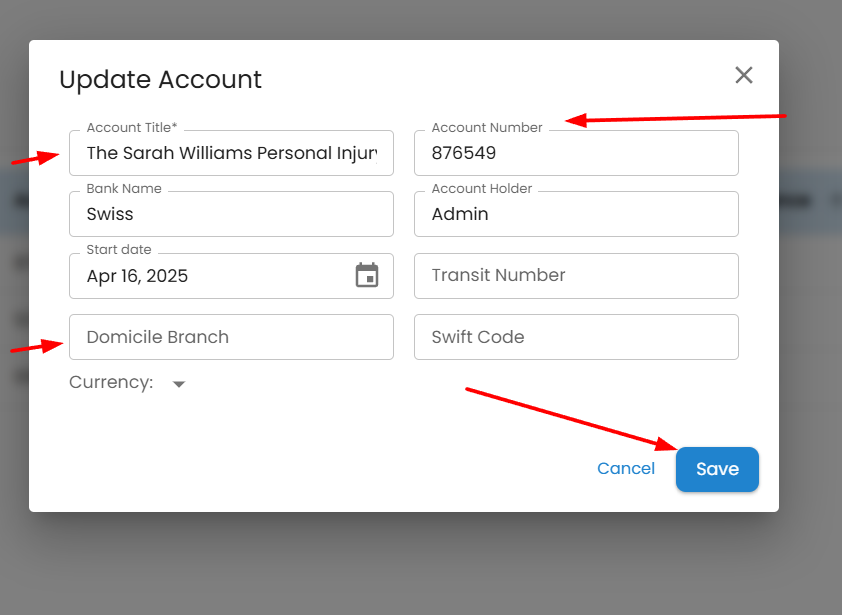Open the Start date calendar picker
Viewport: 842px width, 615px height.
[x=367, y=275]
